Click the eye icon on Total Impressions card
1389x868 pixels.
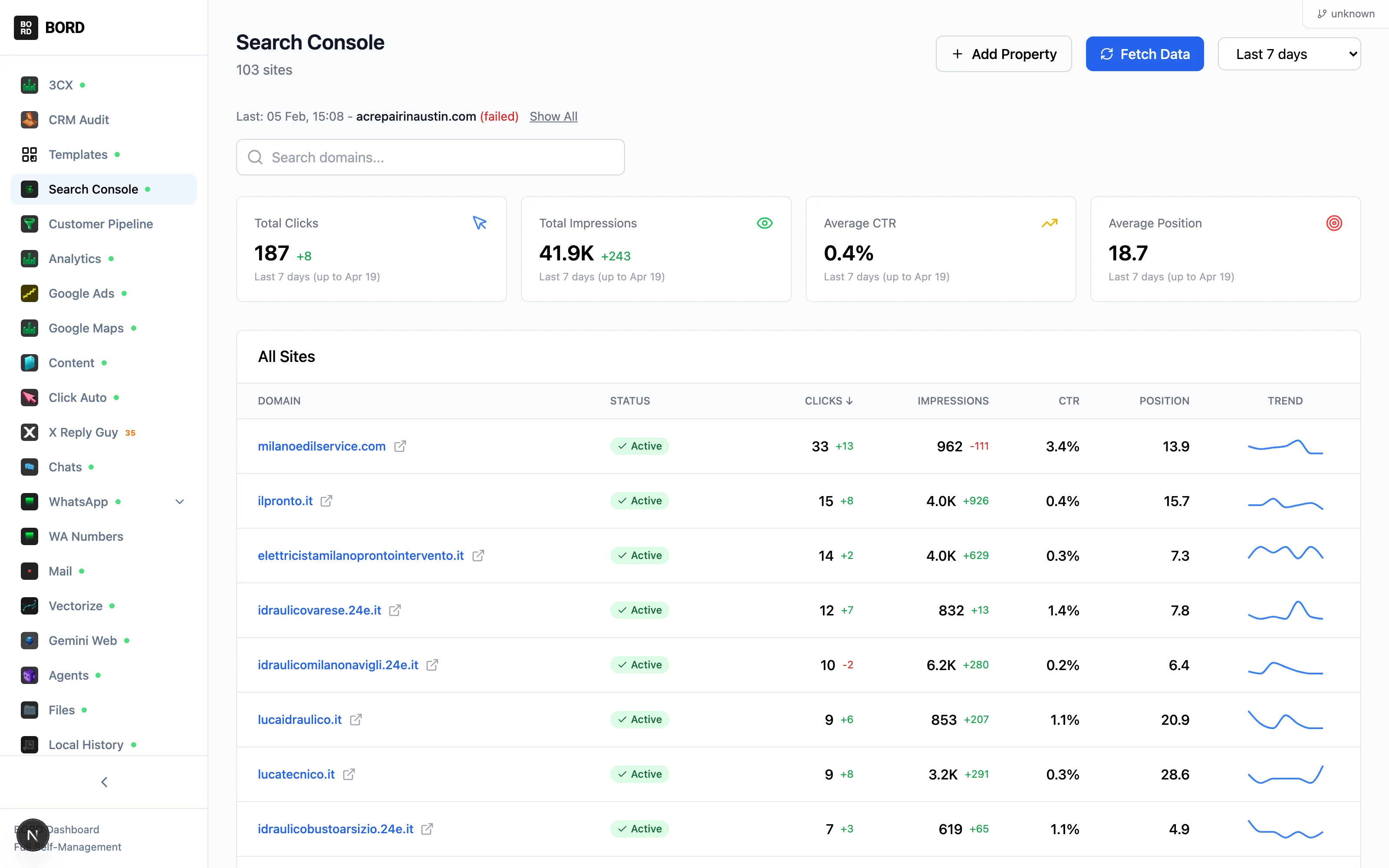764,223
